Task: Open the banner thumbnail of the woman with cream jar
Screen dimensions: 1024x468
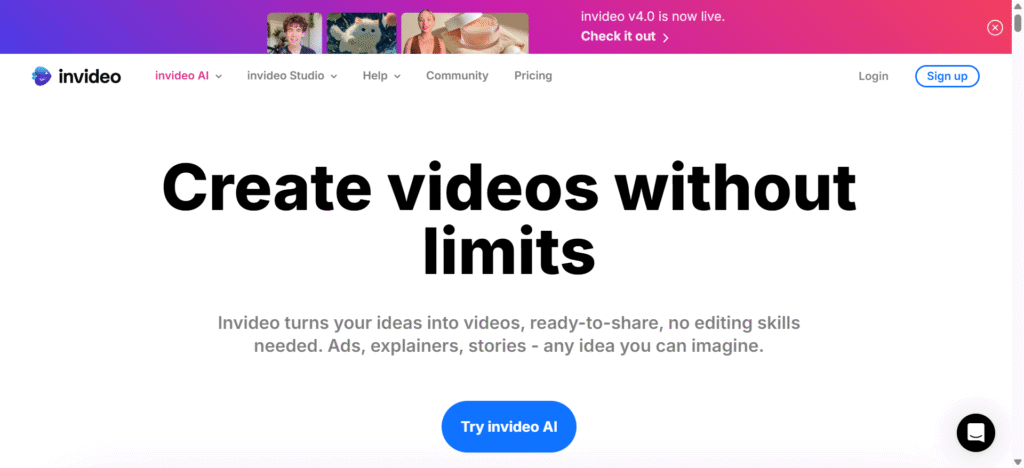Action: (x=465, y=33)
